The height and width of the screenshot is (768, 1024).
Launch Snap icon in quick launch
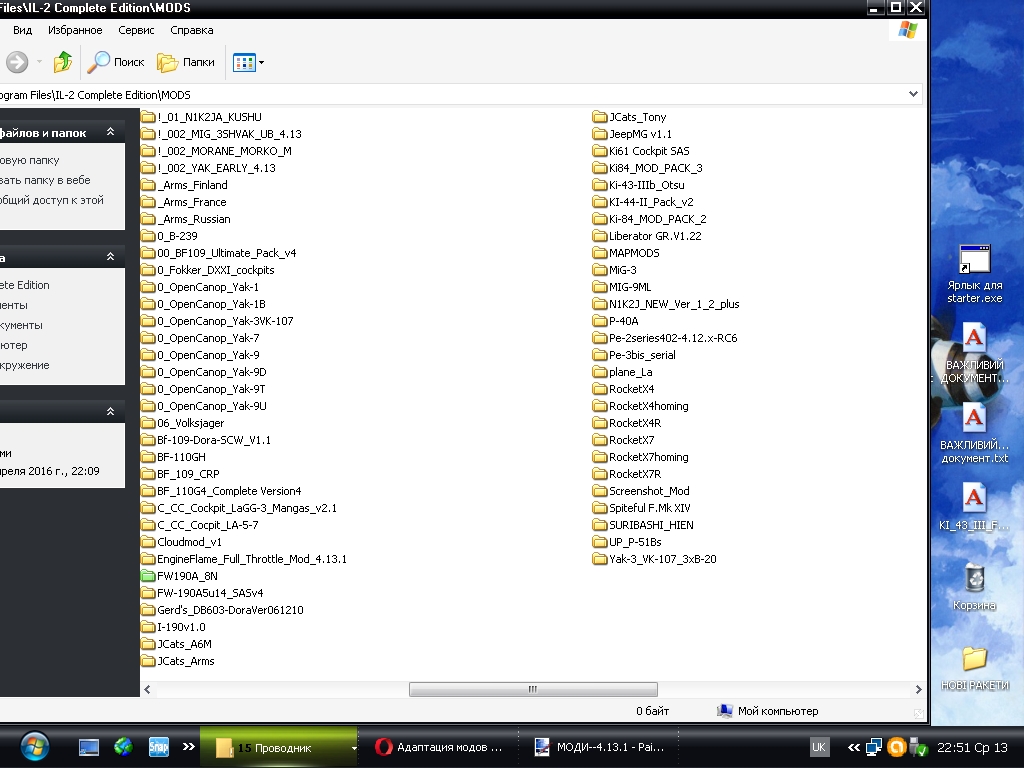pyautogui.click(x=159, y=747)
